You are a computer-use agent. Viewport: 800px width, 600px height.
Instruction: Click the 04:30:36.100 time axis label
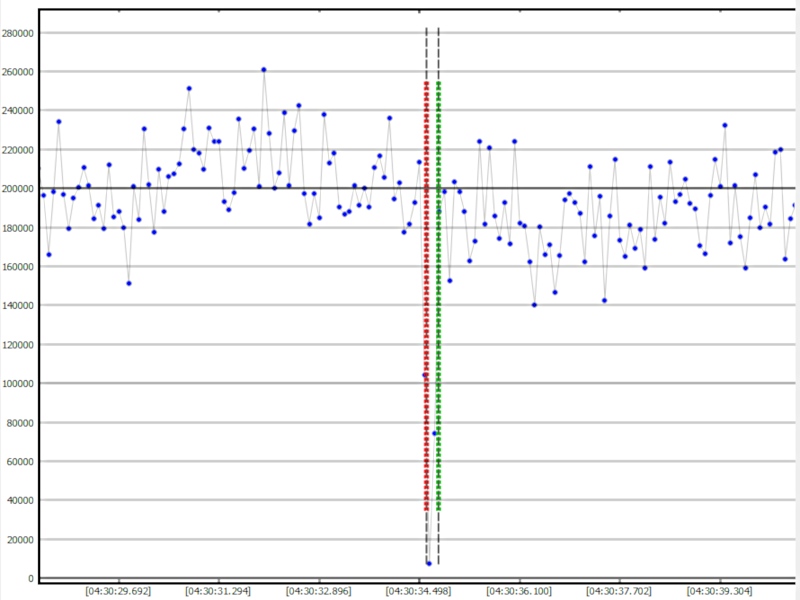tap(519, 591)
